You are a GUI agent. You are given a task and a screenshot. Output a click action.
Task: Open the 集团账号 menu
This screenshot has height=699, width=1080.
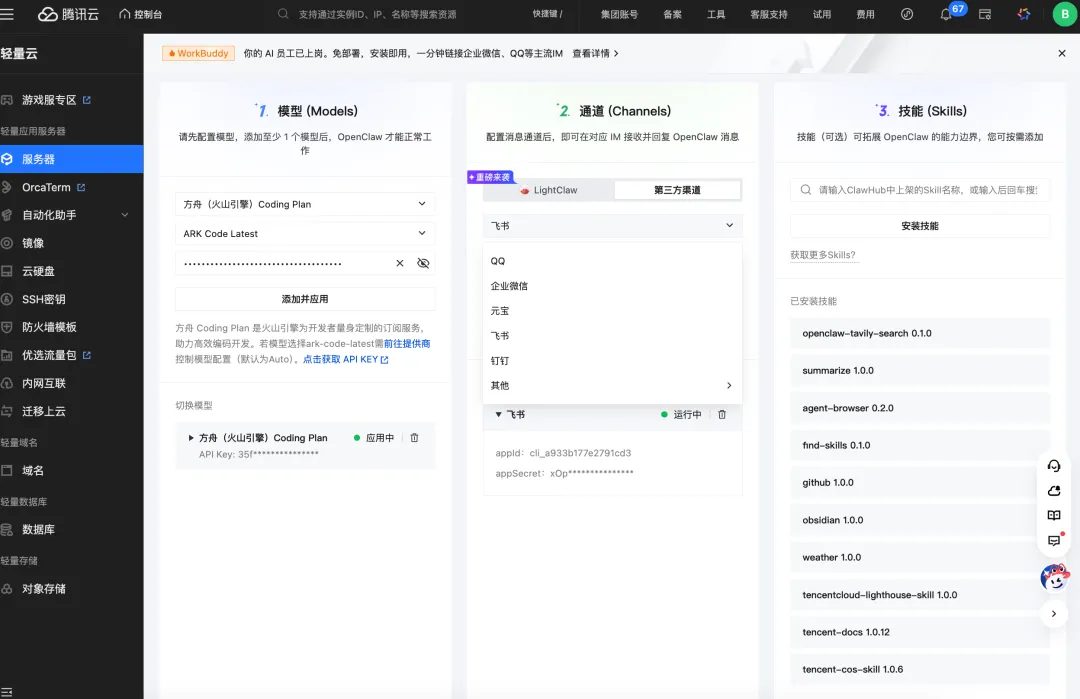619,14
